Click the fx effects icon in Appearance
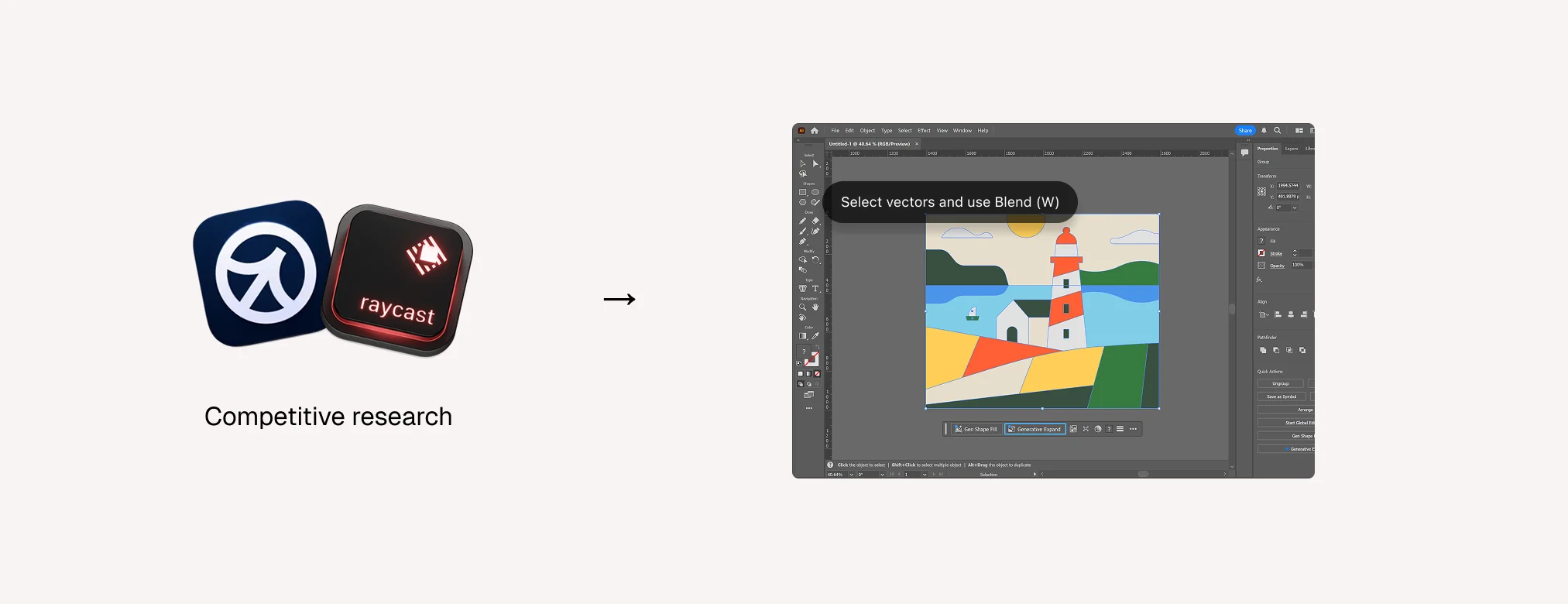This screenshot has width=1568, height=604. (x=1260, y=280)
